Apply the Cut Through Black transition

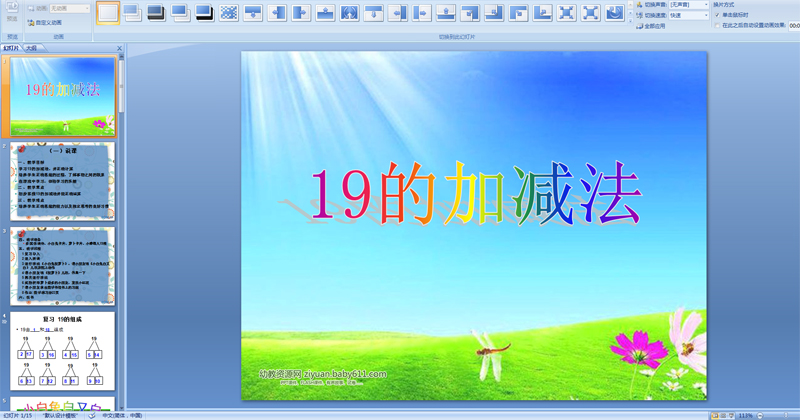point(205,13)
